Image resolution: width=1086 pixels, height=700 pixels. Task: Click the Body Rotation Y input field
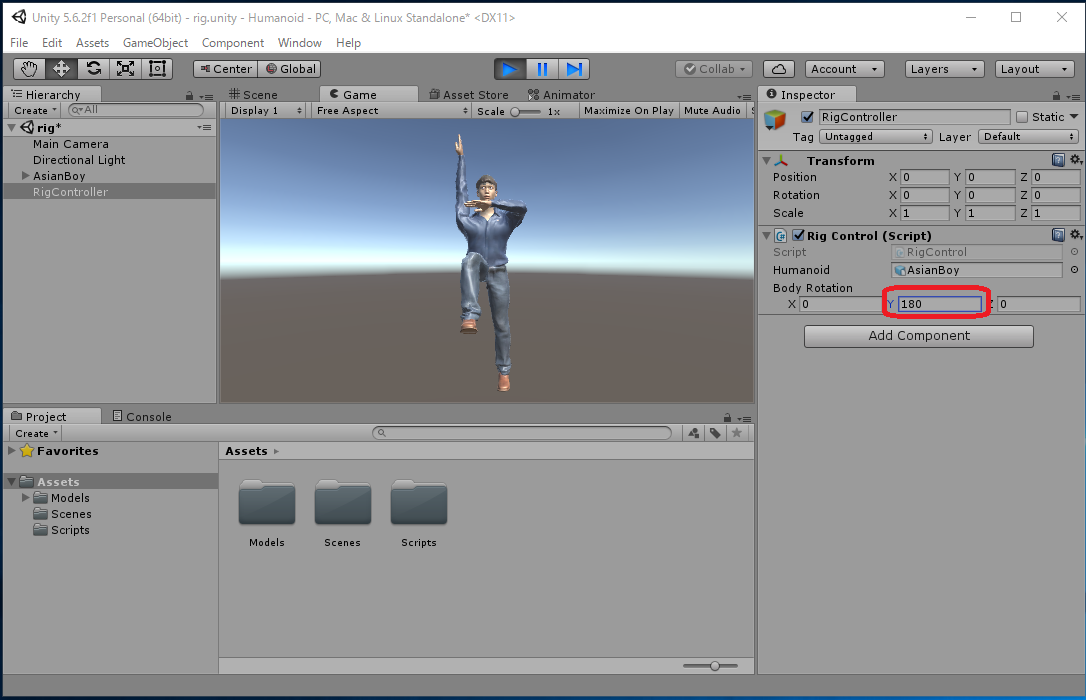click(x=938, y=304)
